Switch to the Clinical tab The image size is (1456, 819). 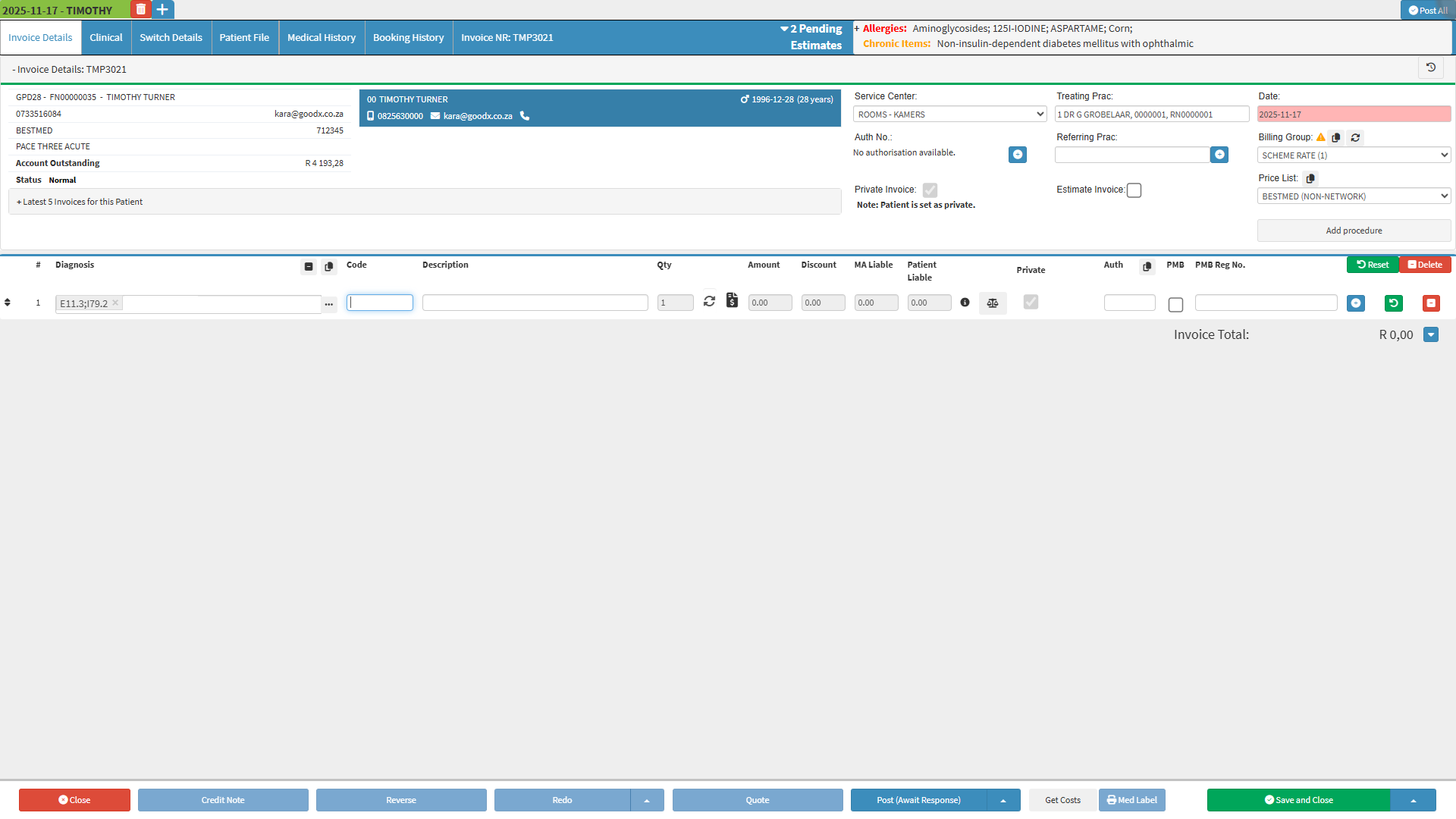(x=106, y=38)
